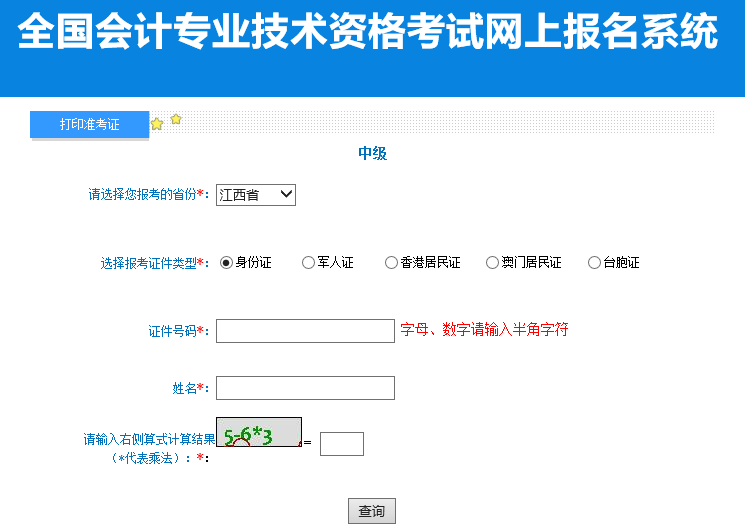Focus the 证件号码 input field
Image resolution: width=745 pixels, height=531 pixels.
[305, 331]
